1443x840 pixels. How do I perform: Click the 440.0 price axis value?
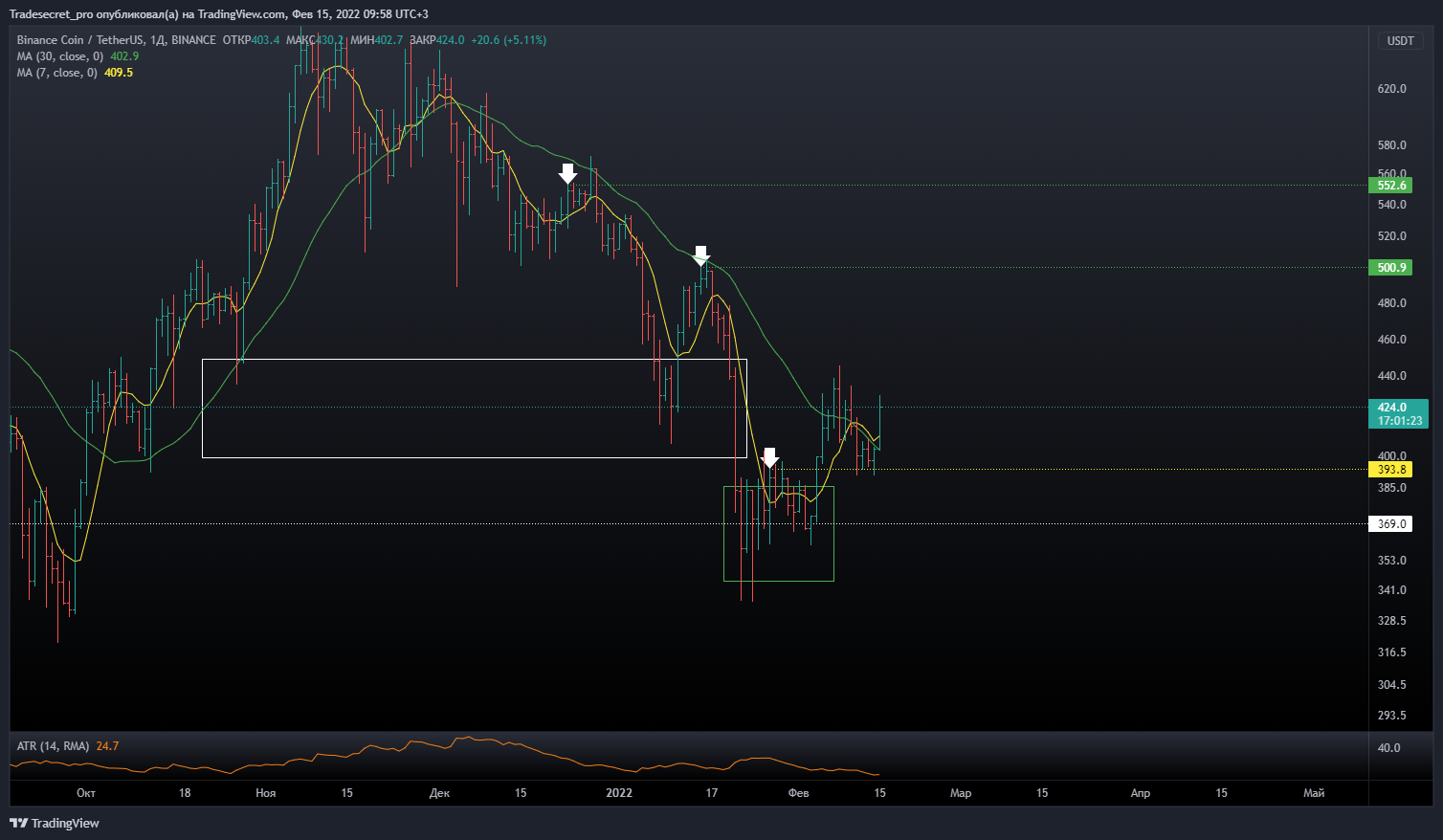coord(1392,376)
